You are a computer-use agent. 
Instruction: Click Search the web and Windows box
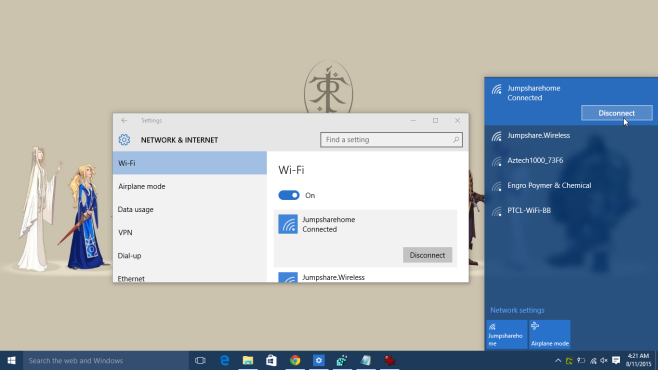click(106, 360)
